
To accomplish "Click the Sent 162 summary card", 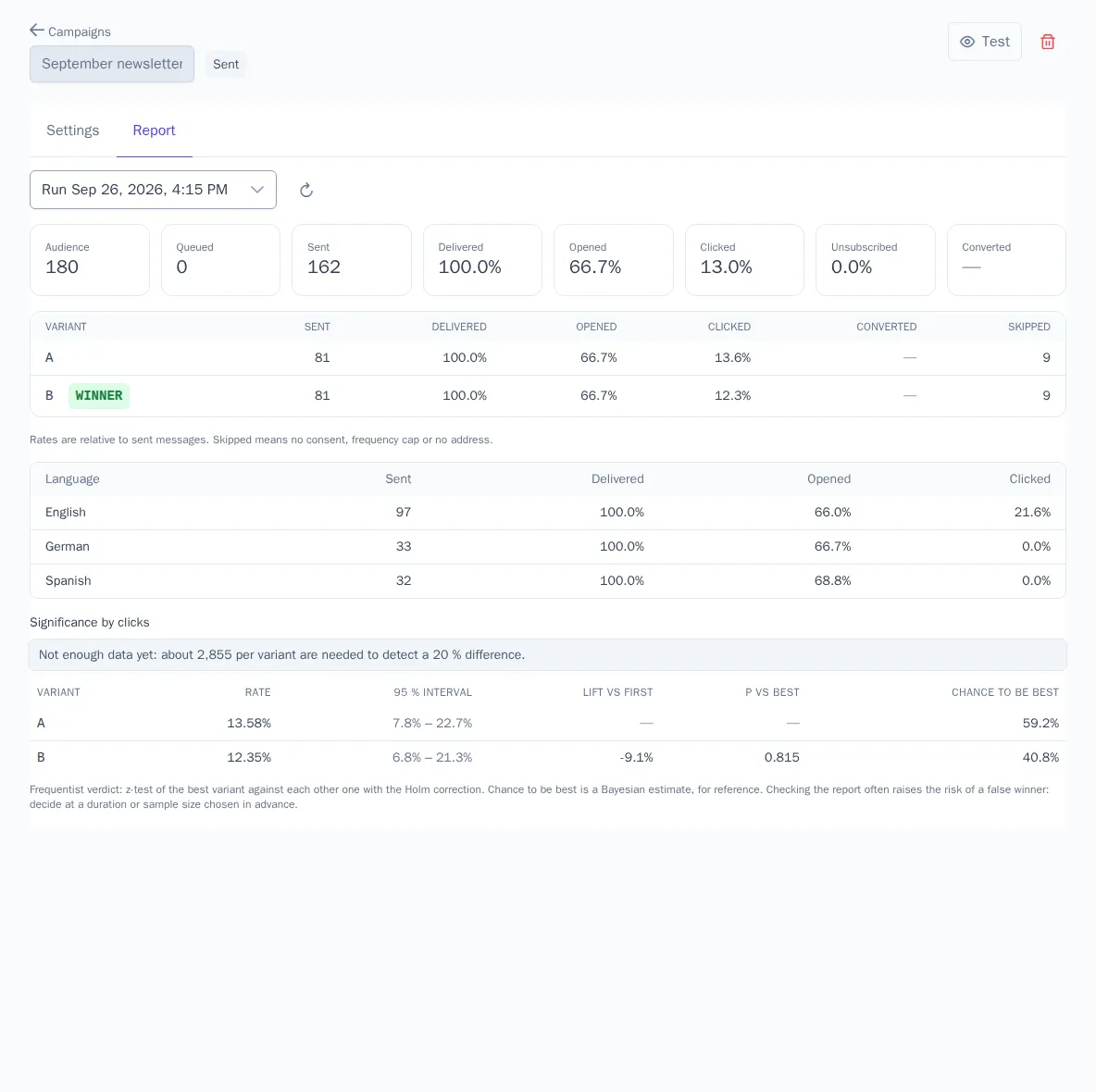I will pos(352,260).
